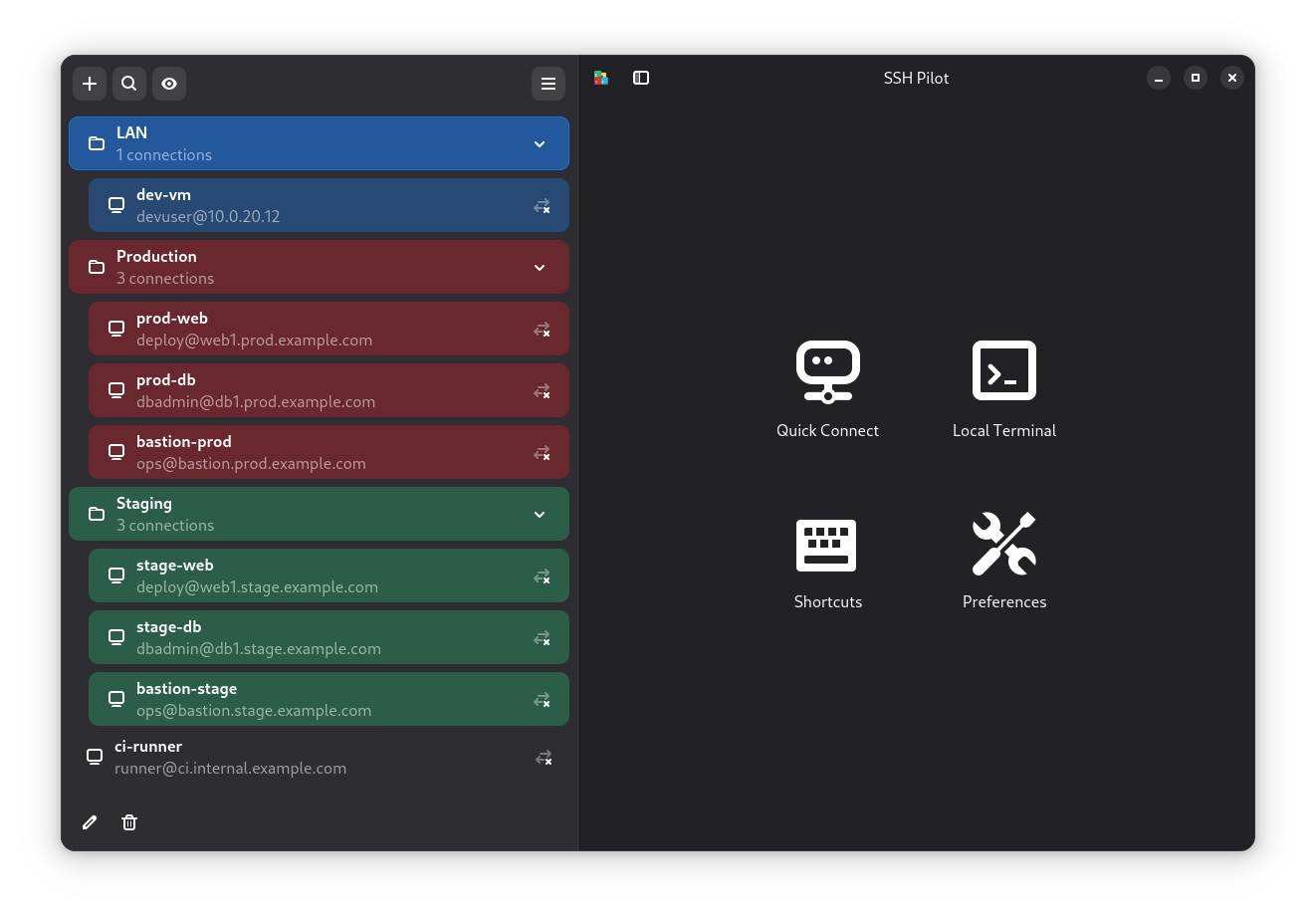Click the add connection plus icon
1316x918 pixels.
point(90,84)
